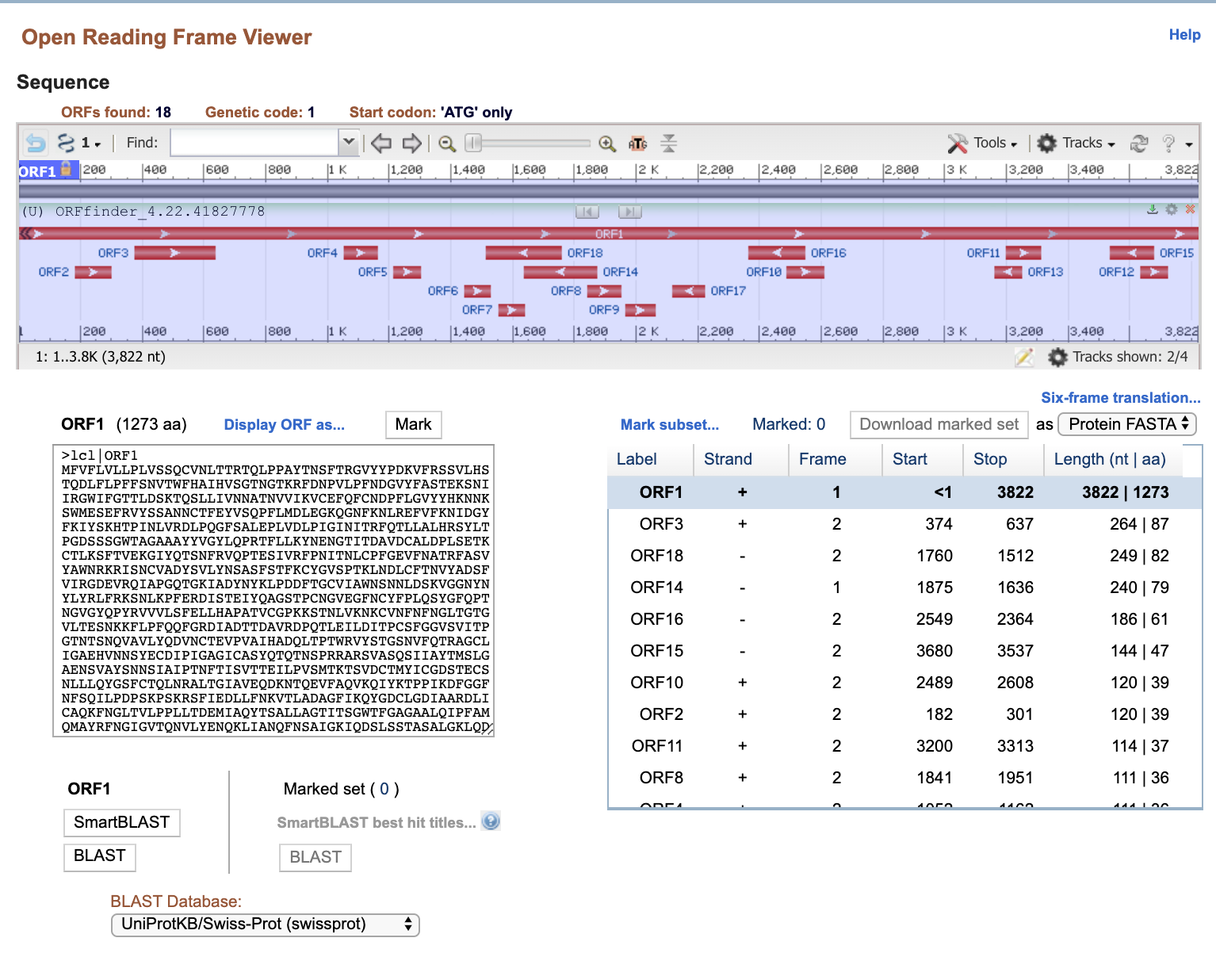Click the zoom in magnifier icon
This screenshot has width=1216, height=980.
coord(607,144)
